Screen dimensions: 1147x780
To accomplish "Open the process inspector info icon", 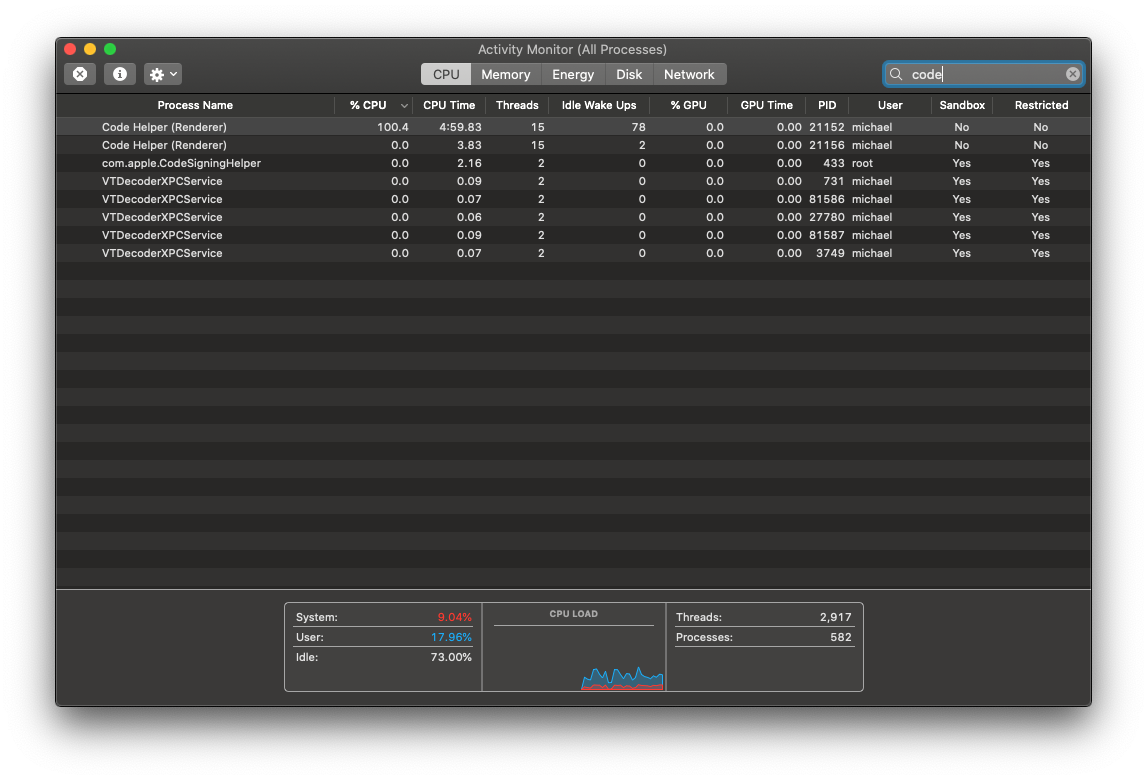I will pos(119,73).
